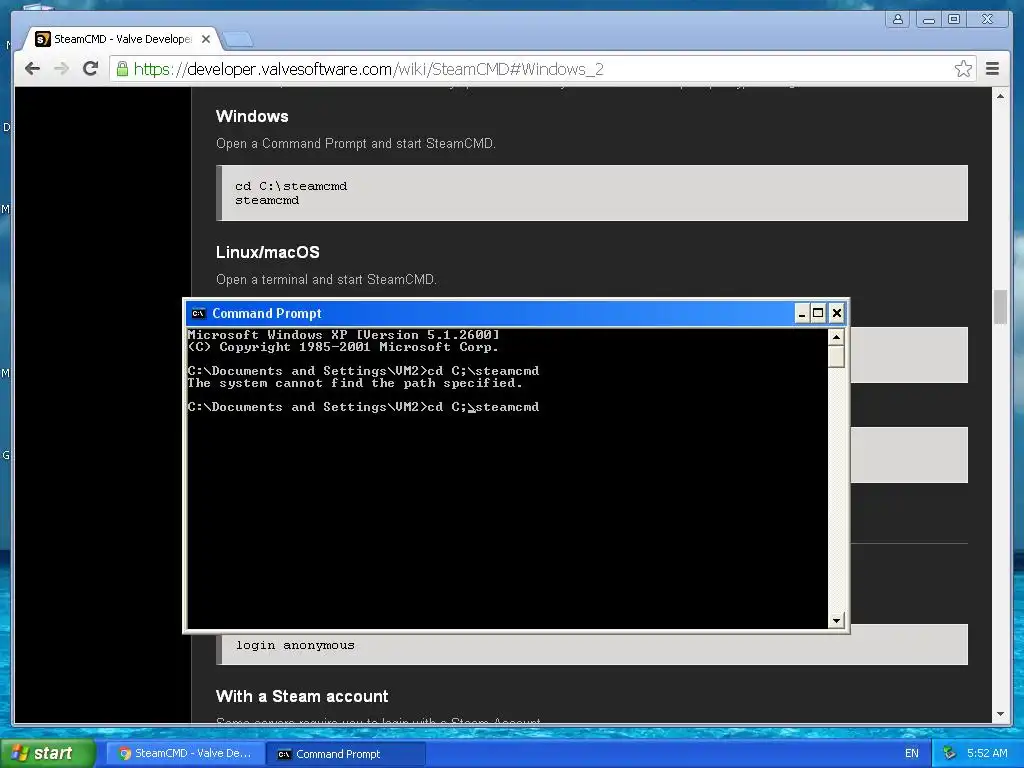Minimize the Command Prompt window

(802, 313)
